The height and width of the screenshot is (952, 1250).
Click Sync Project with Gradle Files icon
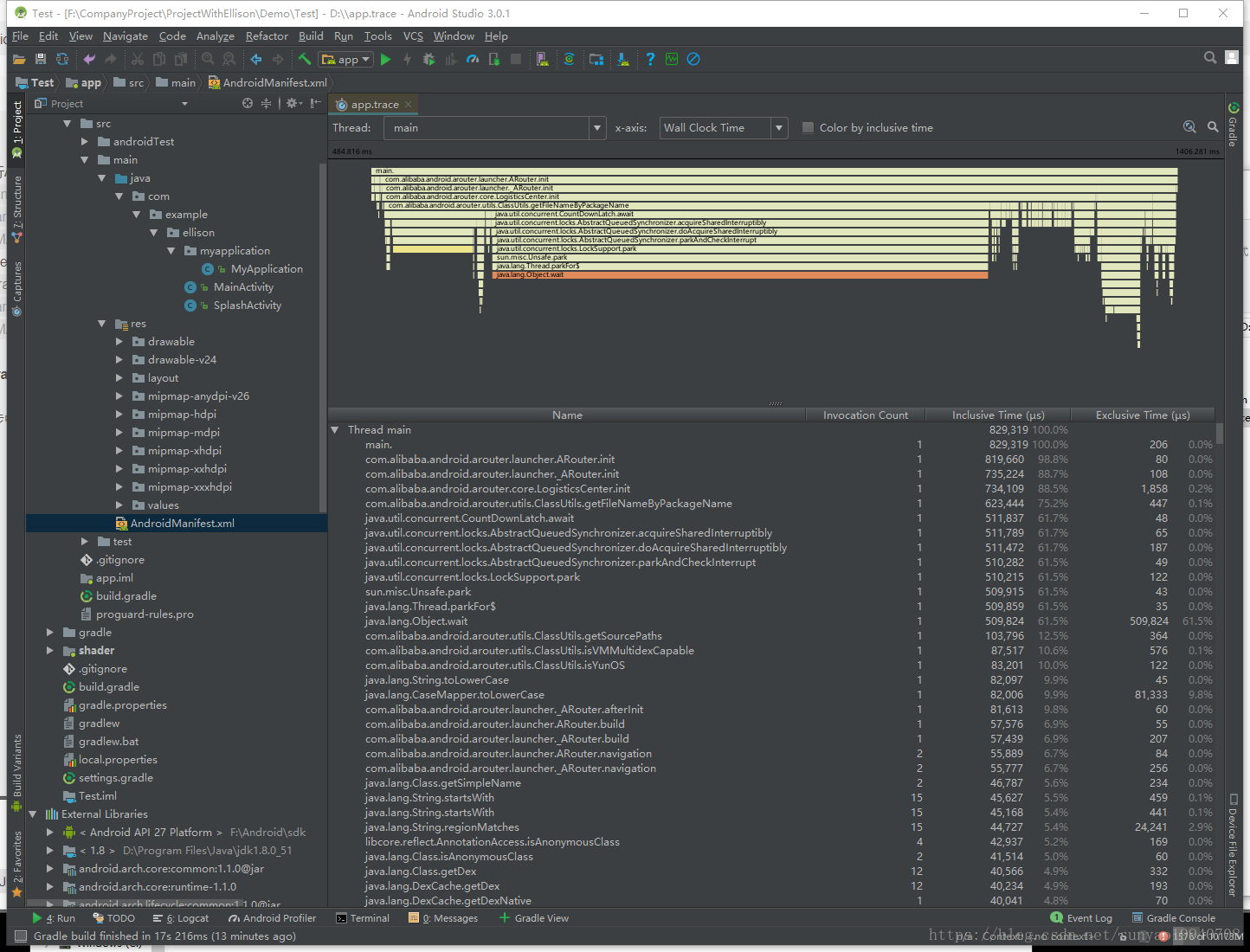pyautogui.click(x=569, y=59)
